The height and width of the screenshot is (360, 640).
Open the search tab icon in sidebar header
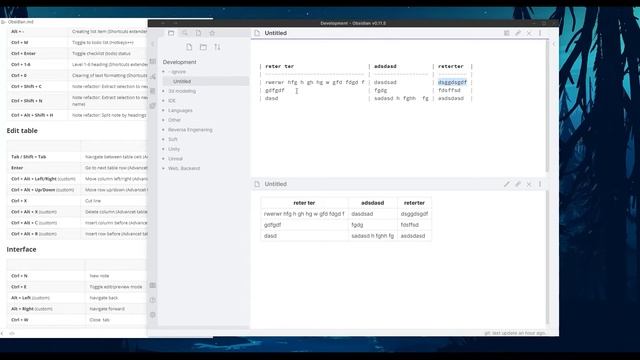tap(185, 33)
